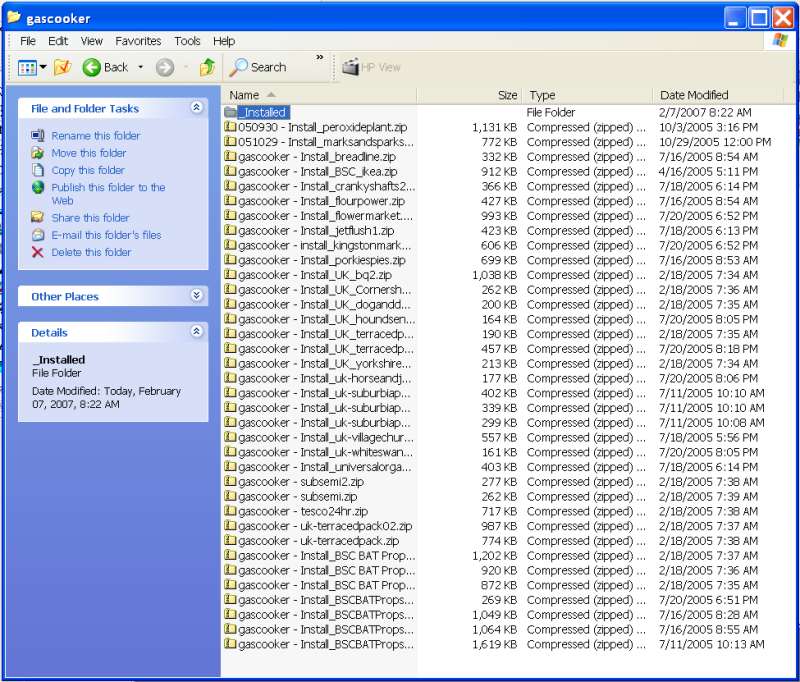The width and height of the screenshot is (800, 682).
Task: Click the Rename this folder link
Action: click(96, 136)
